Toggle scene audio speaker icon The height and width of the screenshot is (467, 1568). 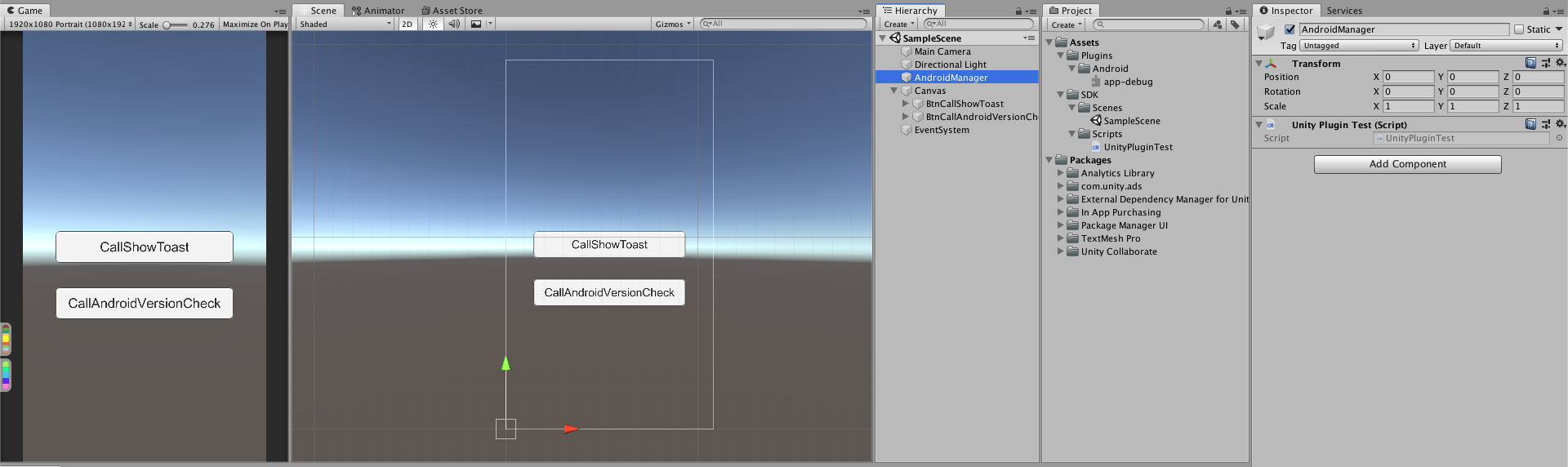click(x=454, y=24)
